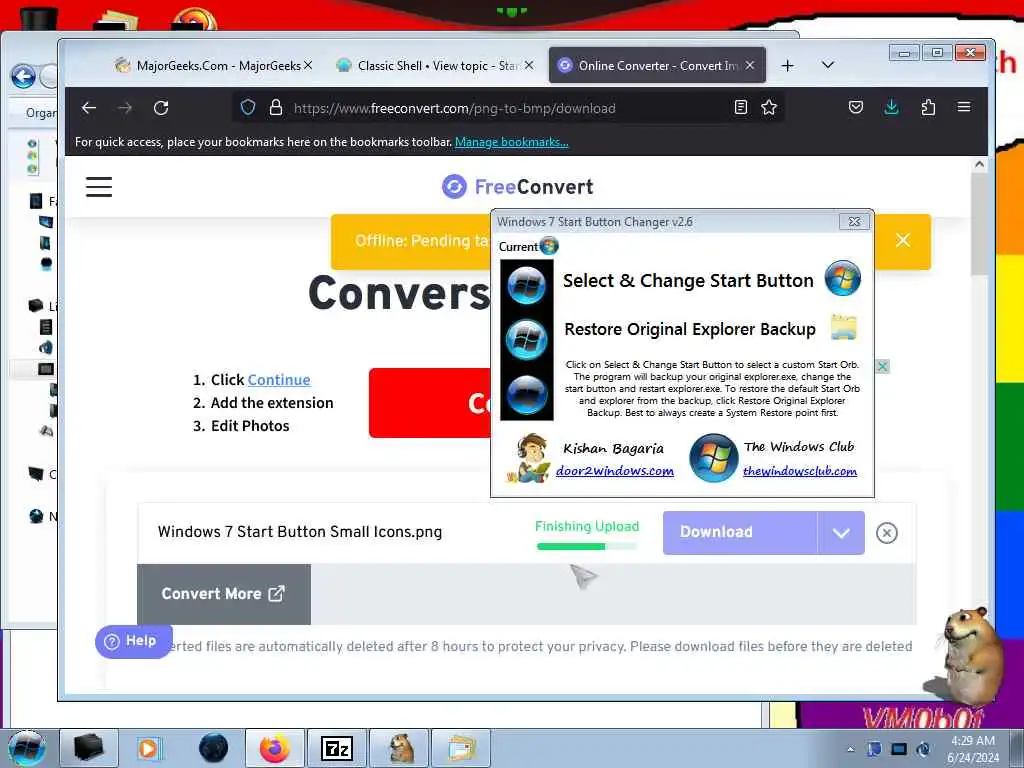Open the folder icon on taskbar
This screenshot has width=1024, height=768.
coord(461,748)
